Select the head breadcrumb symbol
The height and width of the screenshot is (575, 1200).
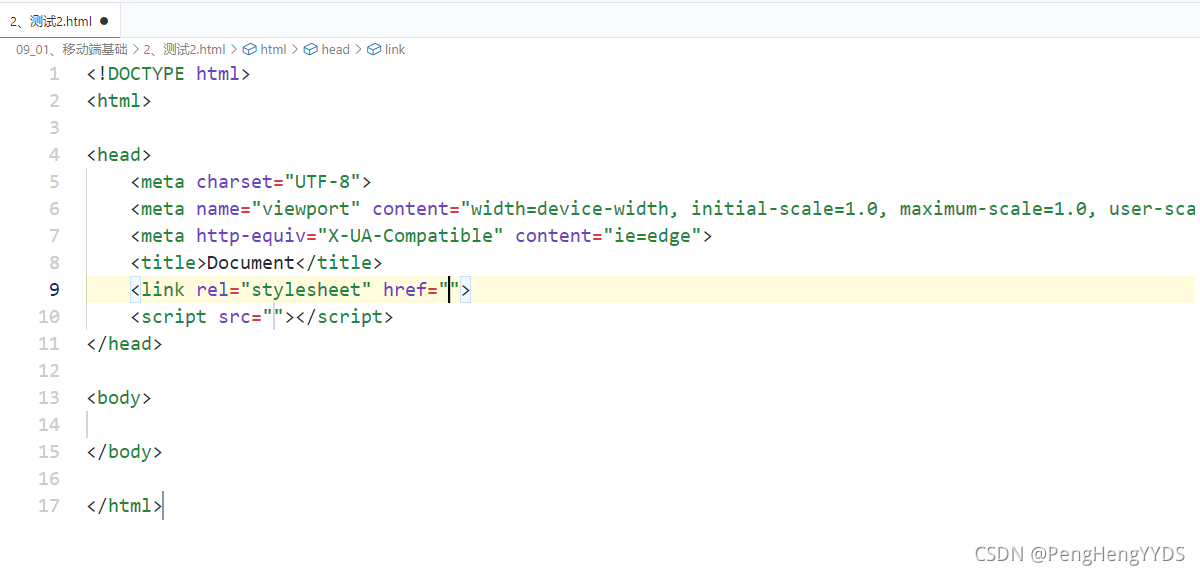335,49
